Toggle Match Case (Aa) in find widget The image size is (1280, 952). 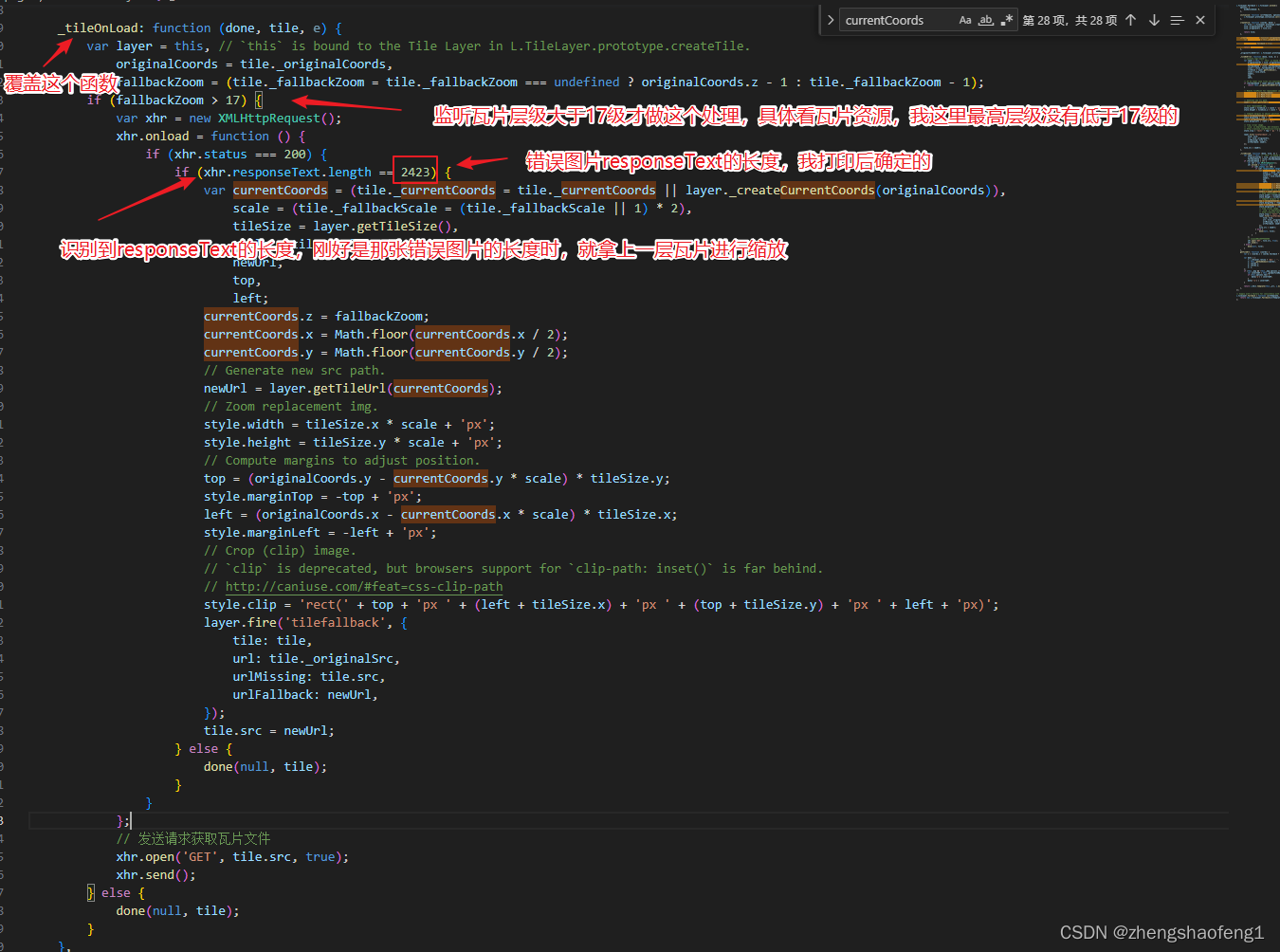pyautogui.click(x=965, y=20)
